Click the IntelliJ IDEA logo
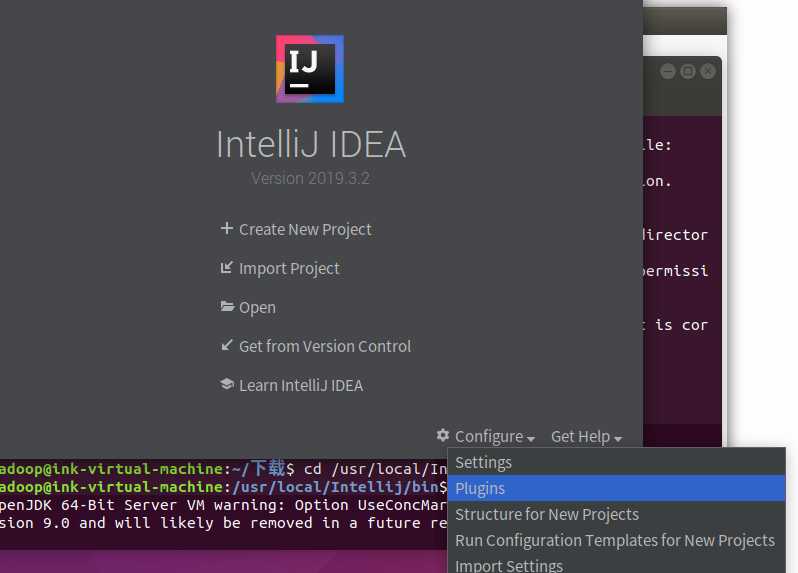 [310, 69]
